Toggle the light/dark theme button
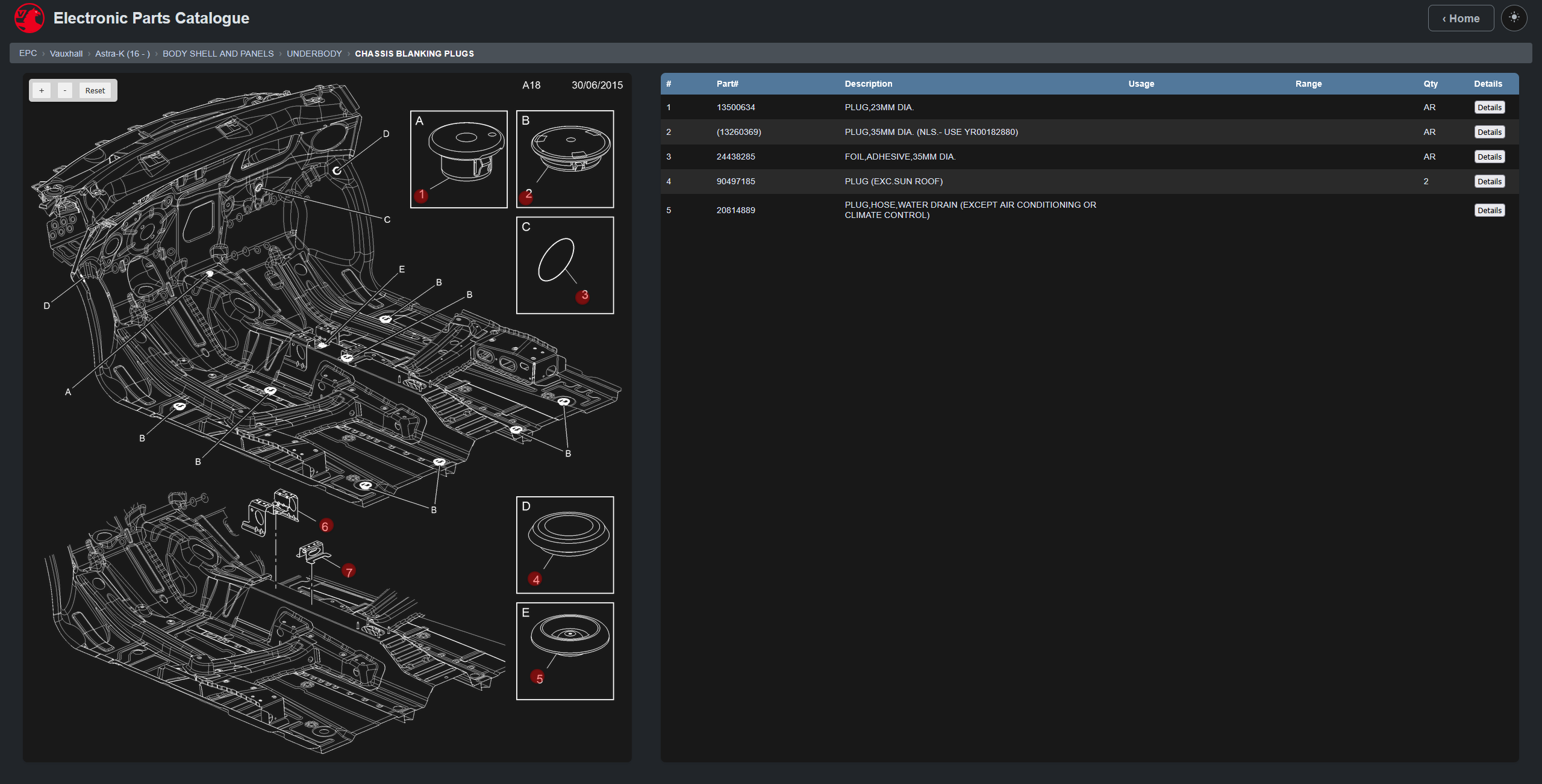Screen dimensions: 1542x784 tap(1514, 18)
